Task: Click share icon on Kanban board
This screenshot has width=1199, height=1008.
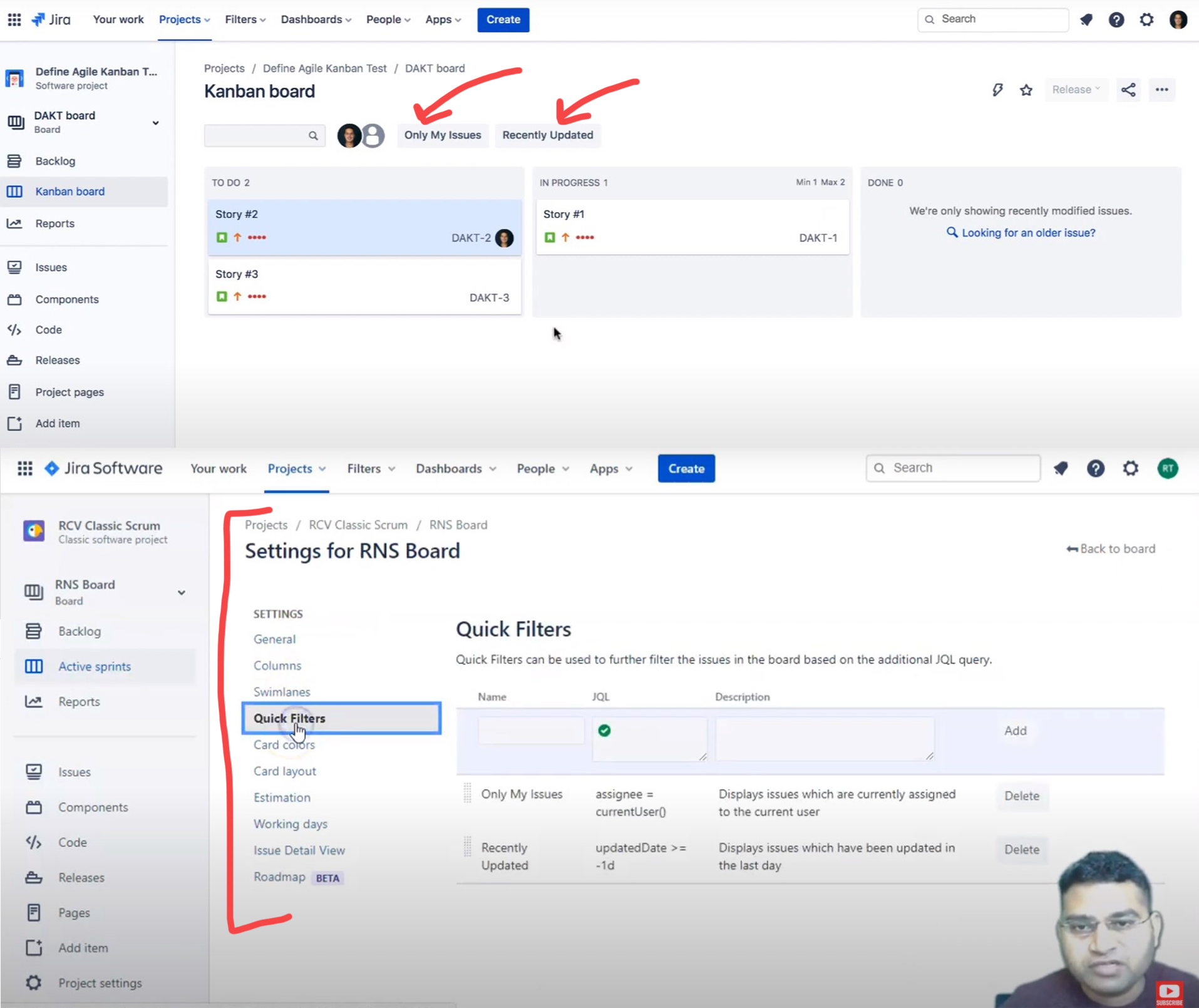Action: tap(1128, 90)
